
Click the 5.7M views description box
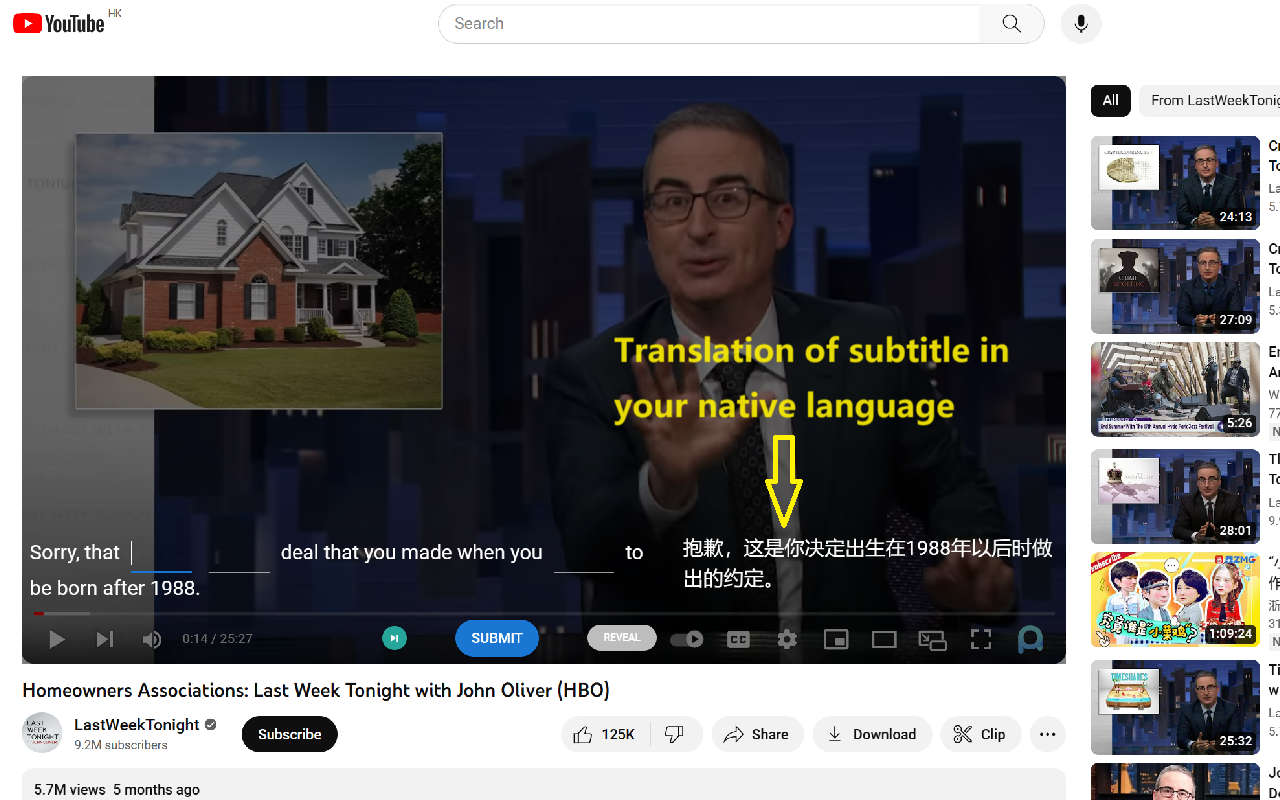point(544,785)
